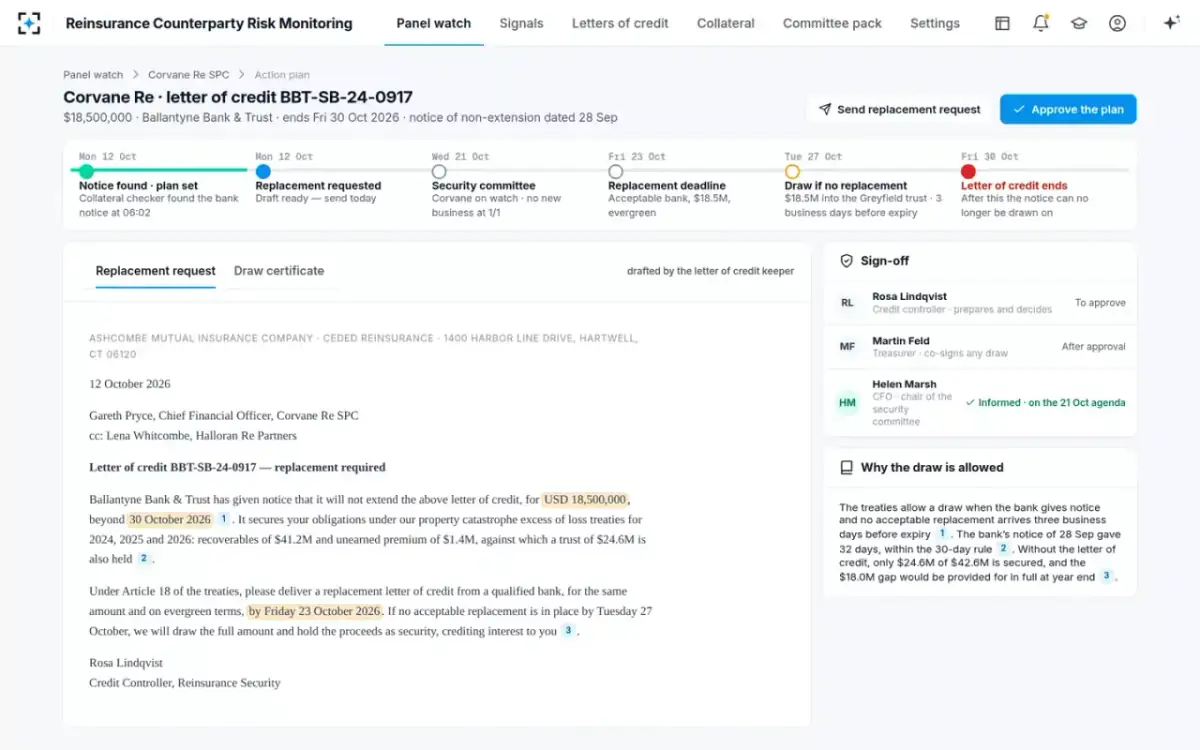The height and width of the screenshot is (750, 1200).
Task: Click the letter of credit heading title
Action: pos(238,97)
